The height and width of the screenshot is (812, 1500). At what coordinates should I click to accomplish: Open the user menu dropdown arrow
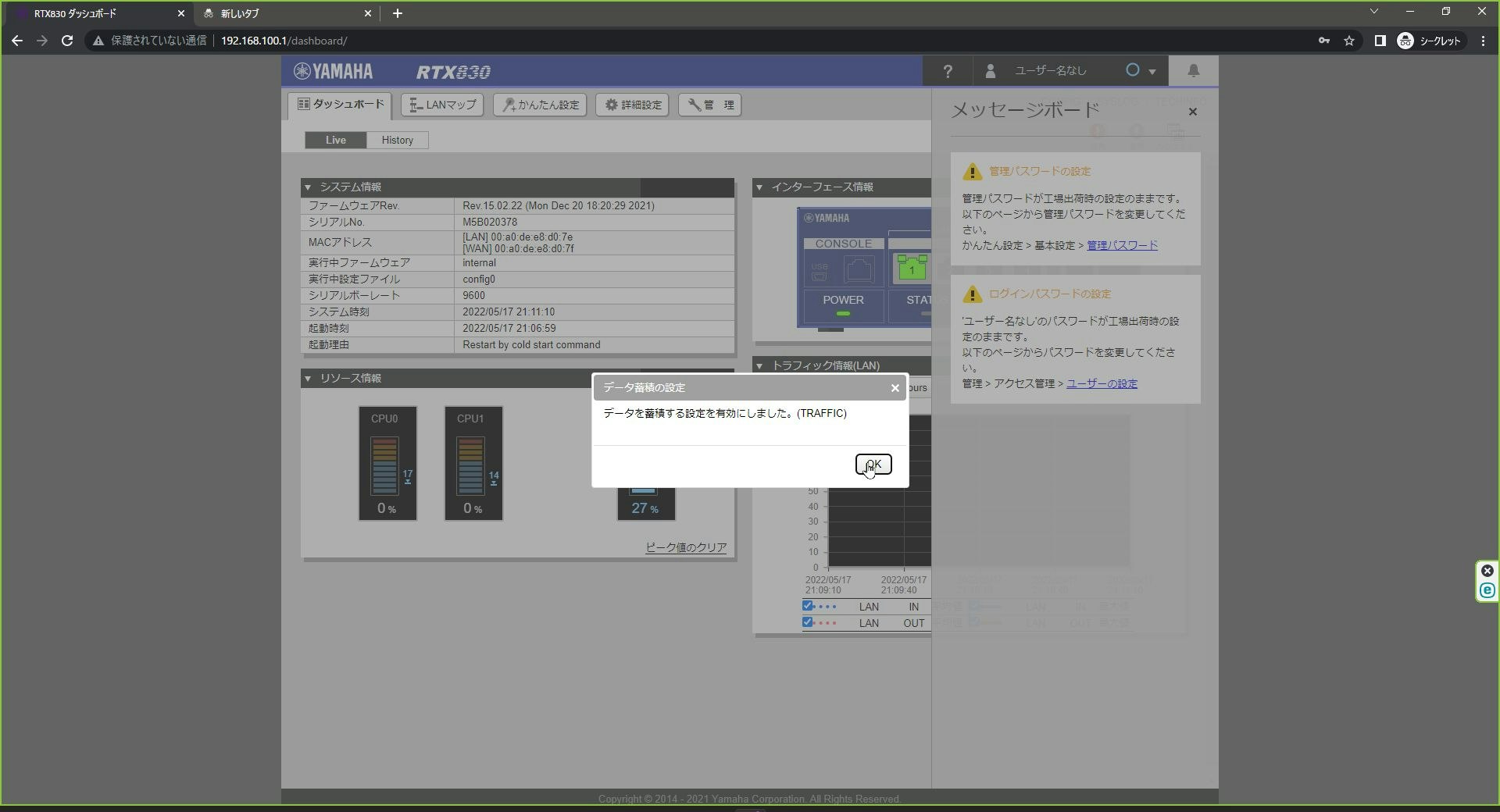pyautogui.click(x=1152, y=72)
